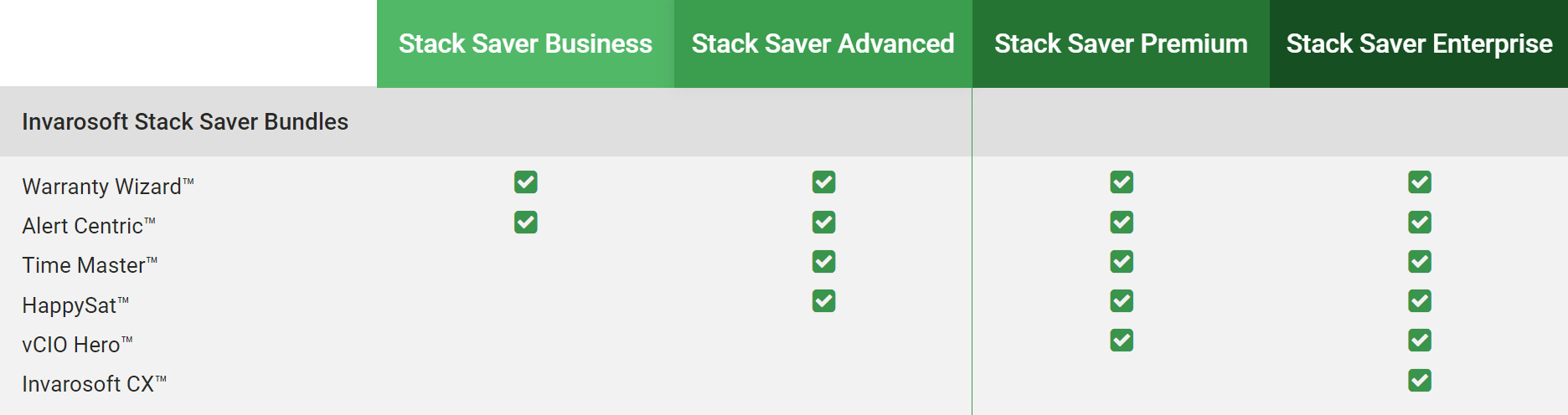1568x415 pixels.
Task: Click Alert Centric checkmark under Business
Action: (526, 223)
